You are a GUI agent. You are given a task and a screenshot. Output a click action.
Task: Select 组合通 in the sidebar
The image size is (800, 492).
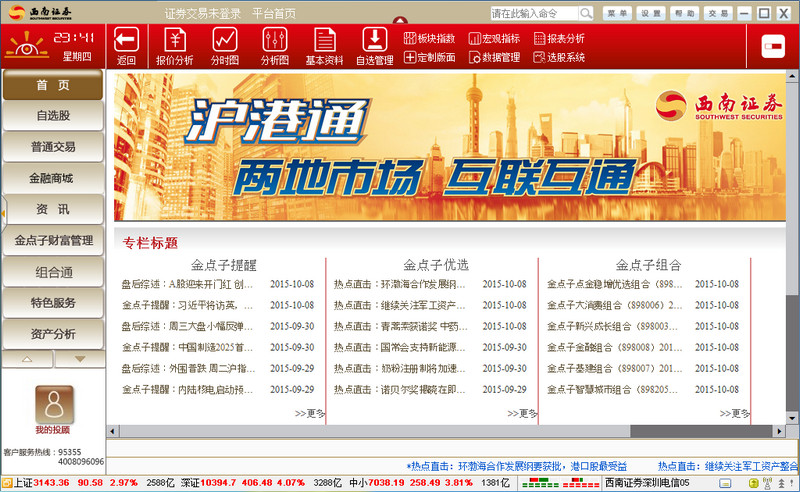[53, 272]
